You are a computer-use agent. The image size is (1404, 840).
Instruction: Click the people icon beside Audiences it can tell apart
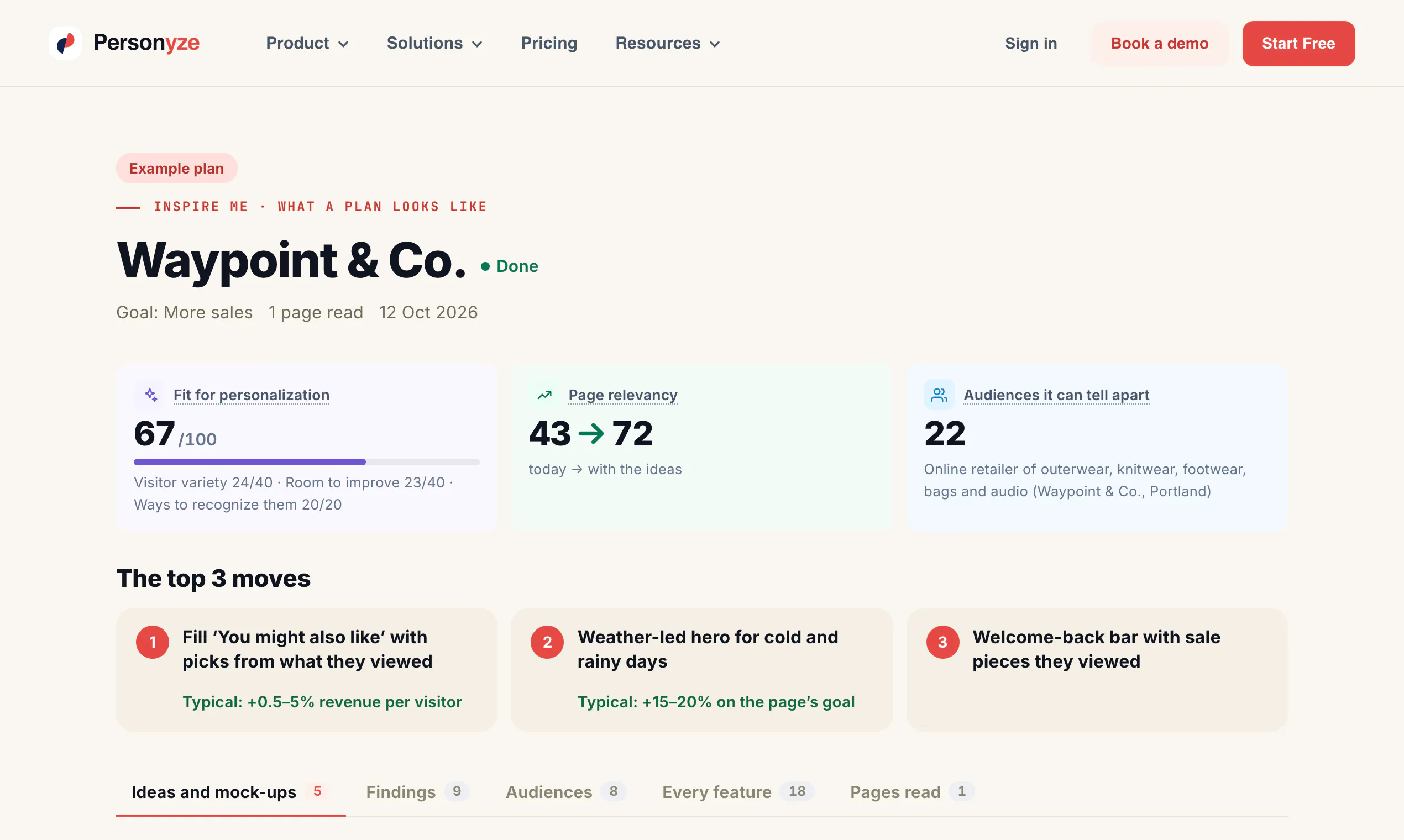(x=939, y=395)
